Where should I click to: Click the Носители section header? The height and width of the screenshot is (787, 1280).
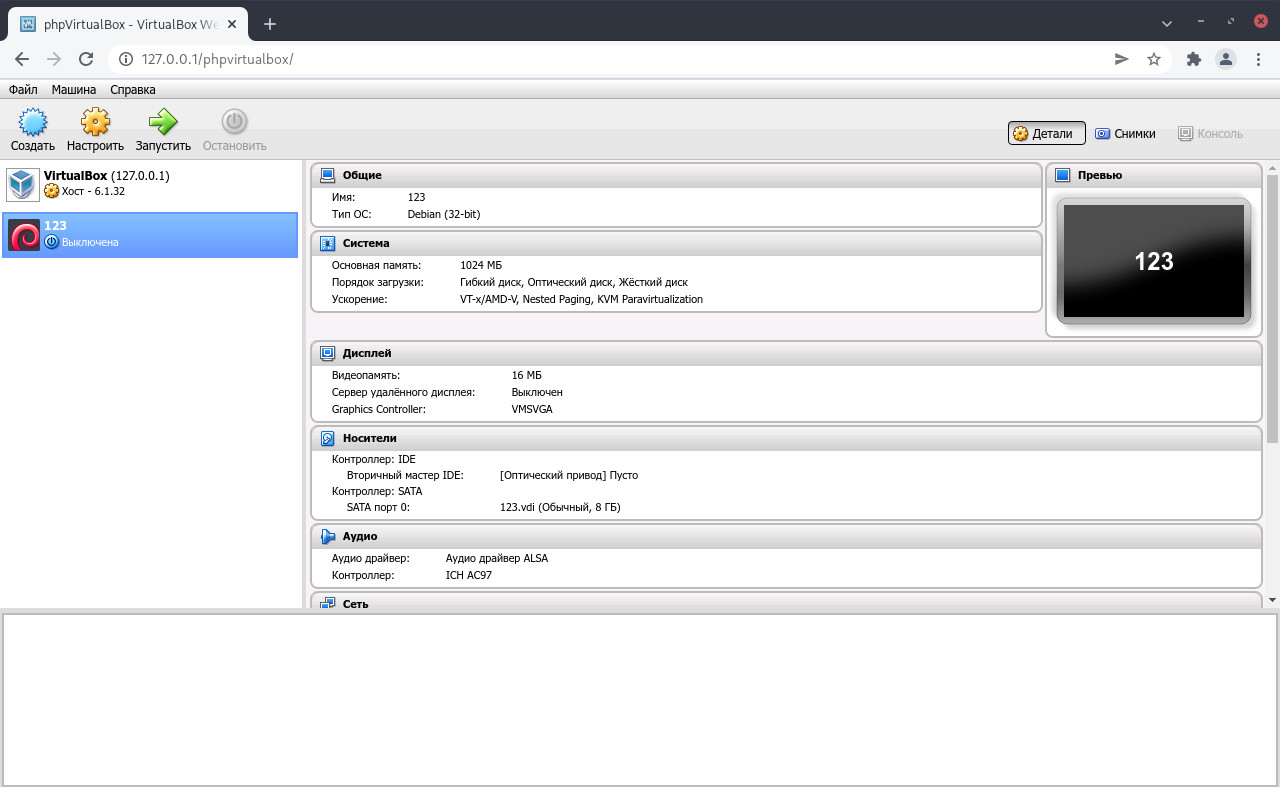pos(786,438)
